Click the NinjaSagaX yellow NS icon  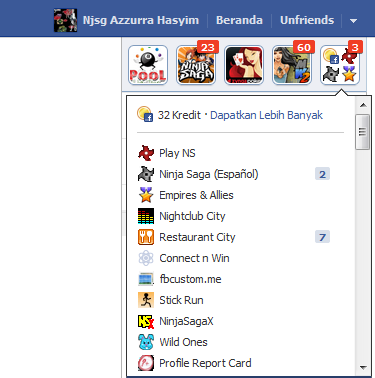[x=146, y=321]
